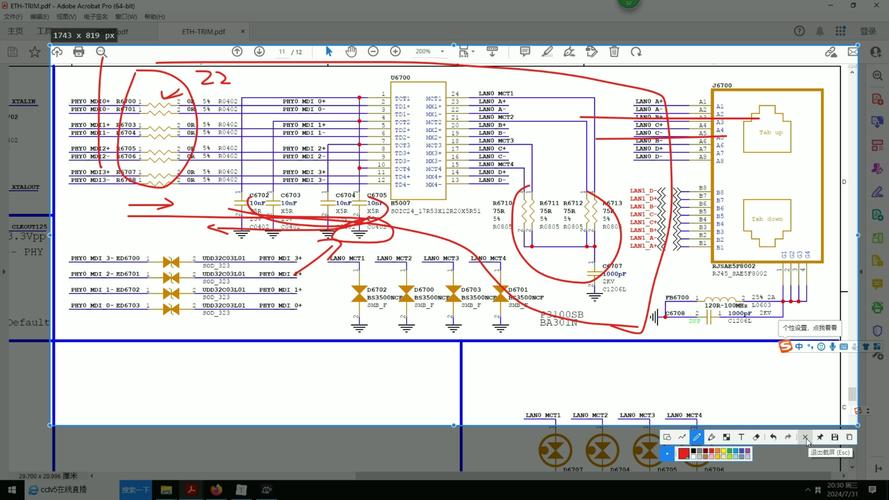This screenshot has width=889, height=500.
Task: Go to next page with down arrow
Action: (259, 51)
